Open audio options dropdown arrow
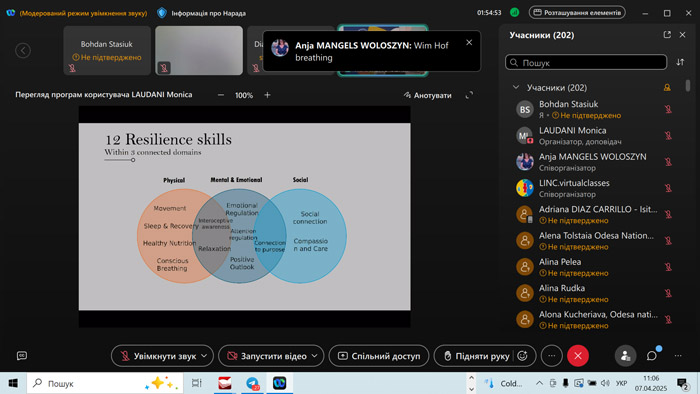Screen dimensions: 700x394 (204, 356)
